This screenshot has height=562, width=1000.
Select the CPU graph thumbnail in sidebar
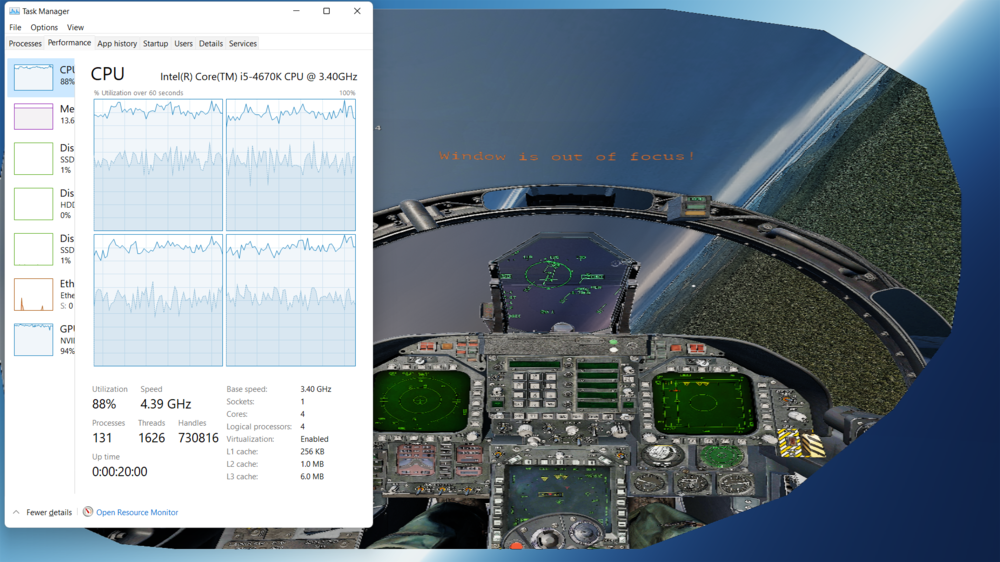(33, 77)
